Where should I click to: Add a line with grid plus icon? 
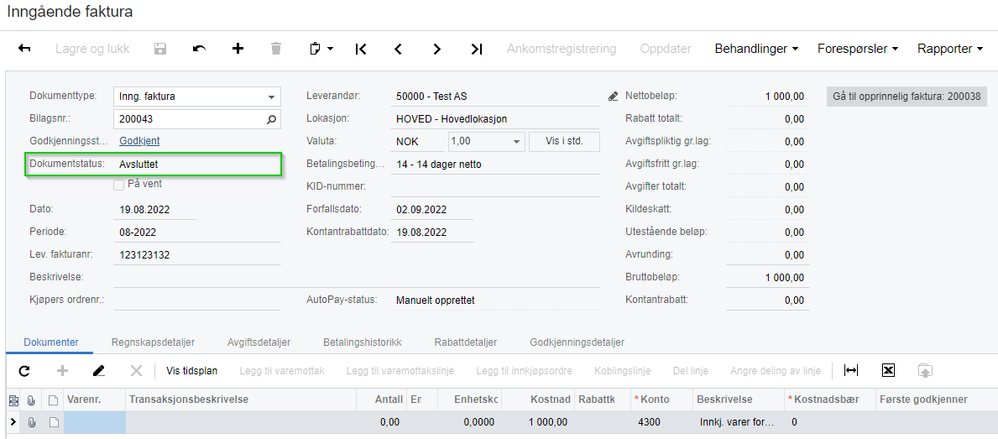coord(62,370)
